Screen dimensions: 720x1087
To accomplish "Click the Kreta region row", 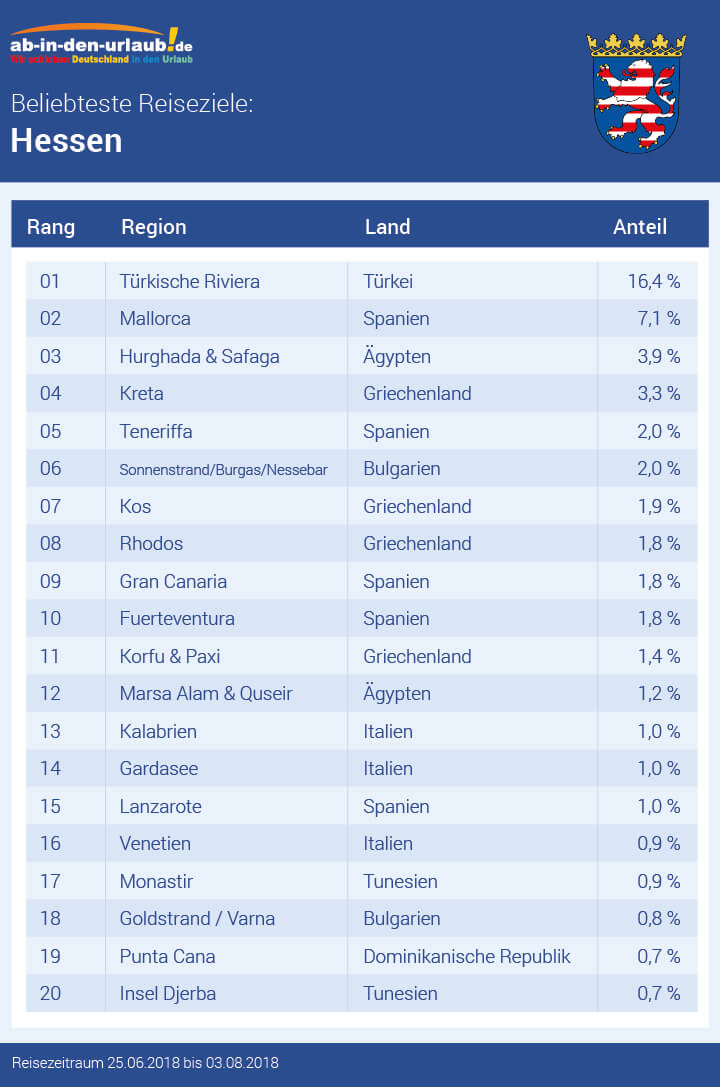I will tap(142, 394).
